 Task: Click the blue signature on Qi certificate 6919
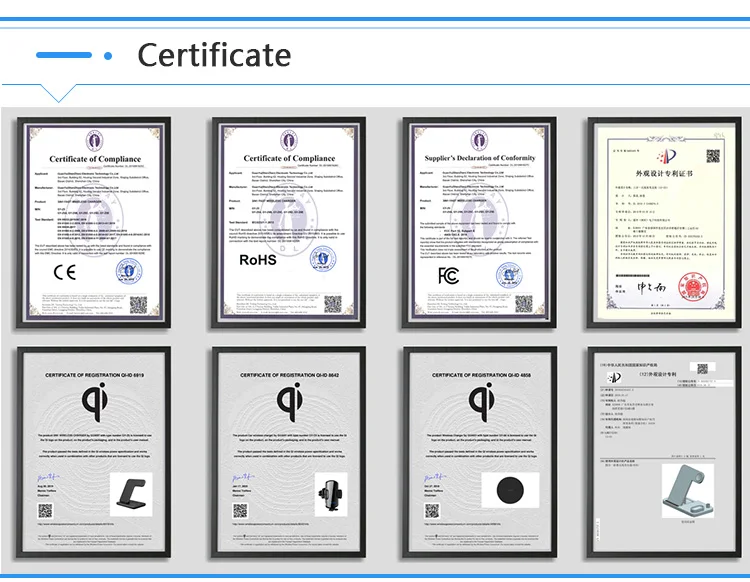pos(48,477)
